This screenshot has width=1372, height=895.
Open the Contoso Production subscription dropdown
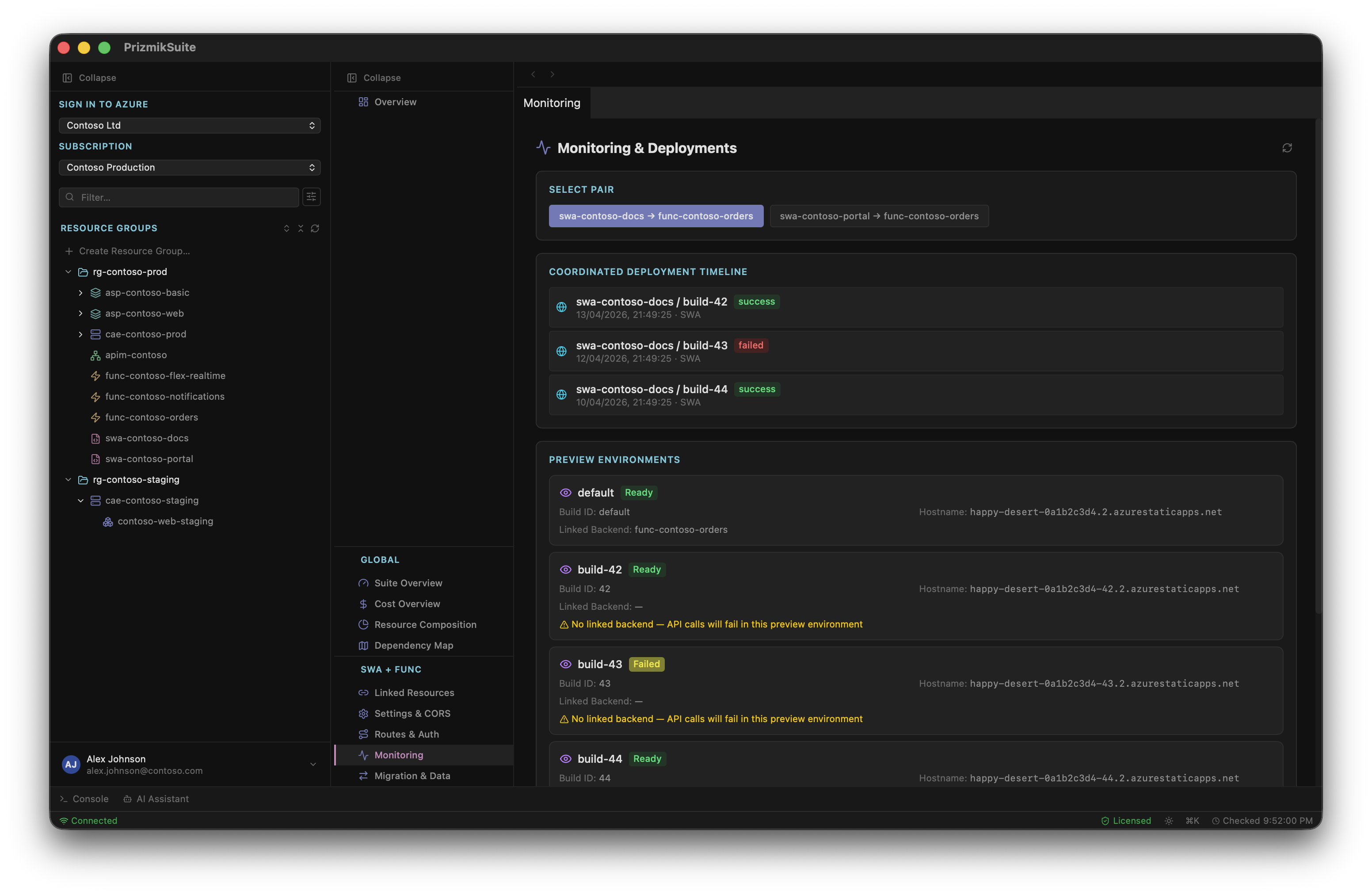click(x=190, y=167)
